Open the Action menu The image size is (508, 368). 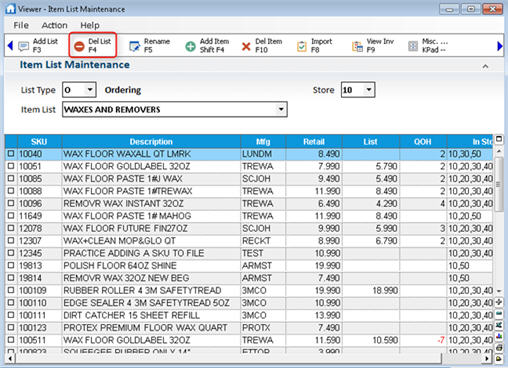[x=54, y=25]
